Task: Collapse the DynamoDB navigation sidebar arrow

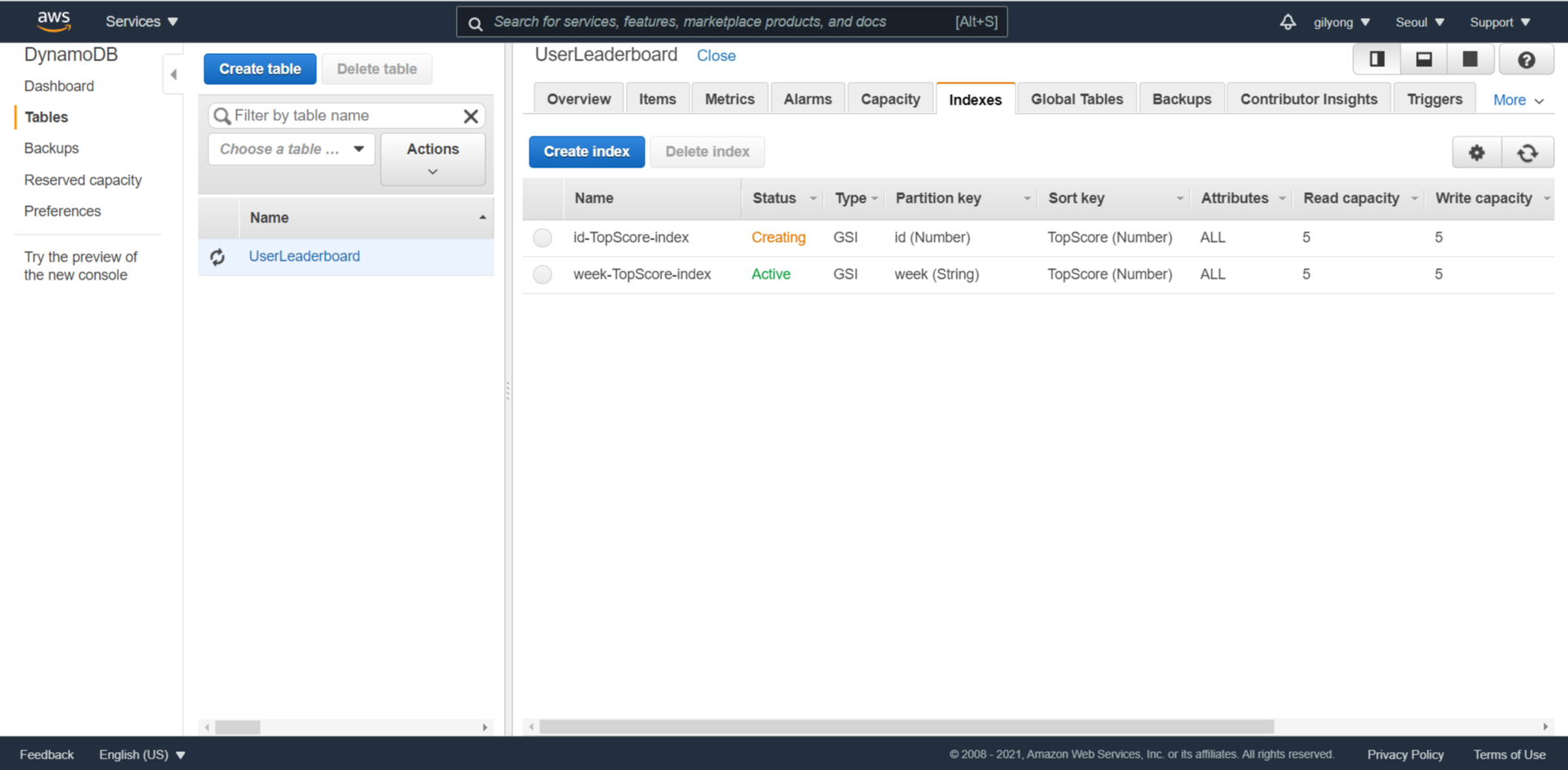Action: tap(173, 74)
